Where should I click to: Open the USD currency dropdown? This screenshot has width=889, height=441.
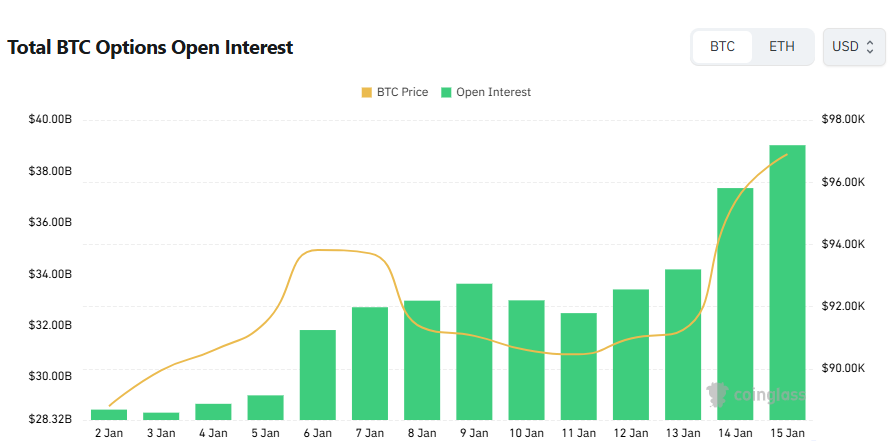tap(853, 47)
